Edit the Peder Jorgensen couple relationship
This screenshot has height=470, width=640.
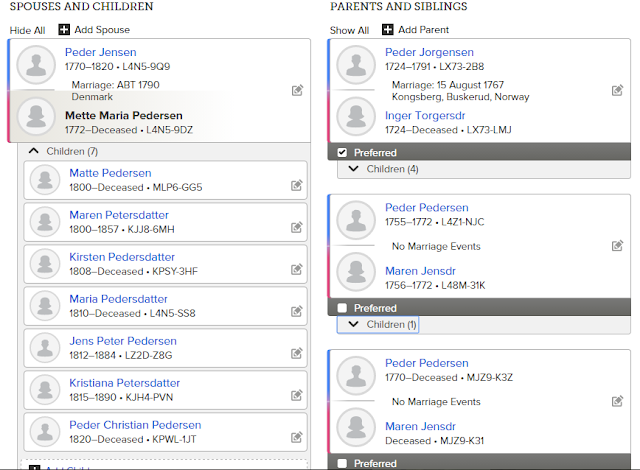pos(617,90)
